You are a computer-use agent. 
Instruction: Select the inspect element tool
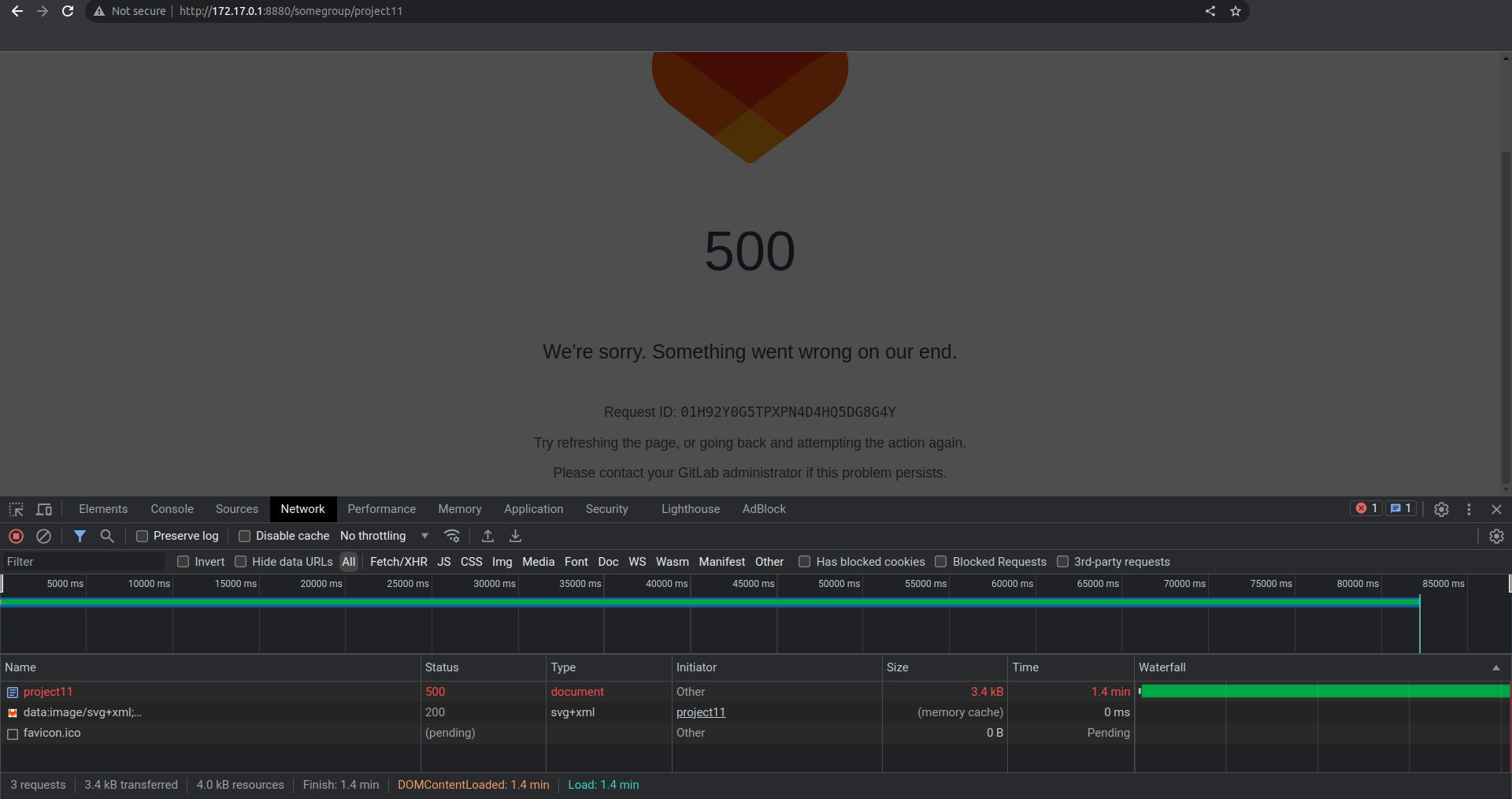(x=16, y=509)
